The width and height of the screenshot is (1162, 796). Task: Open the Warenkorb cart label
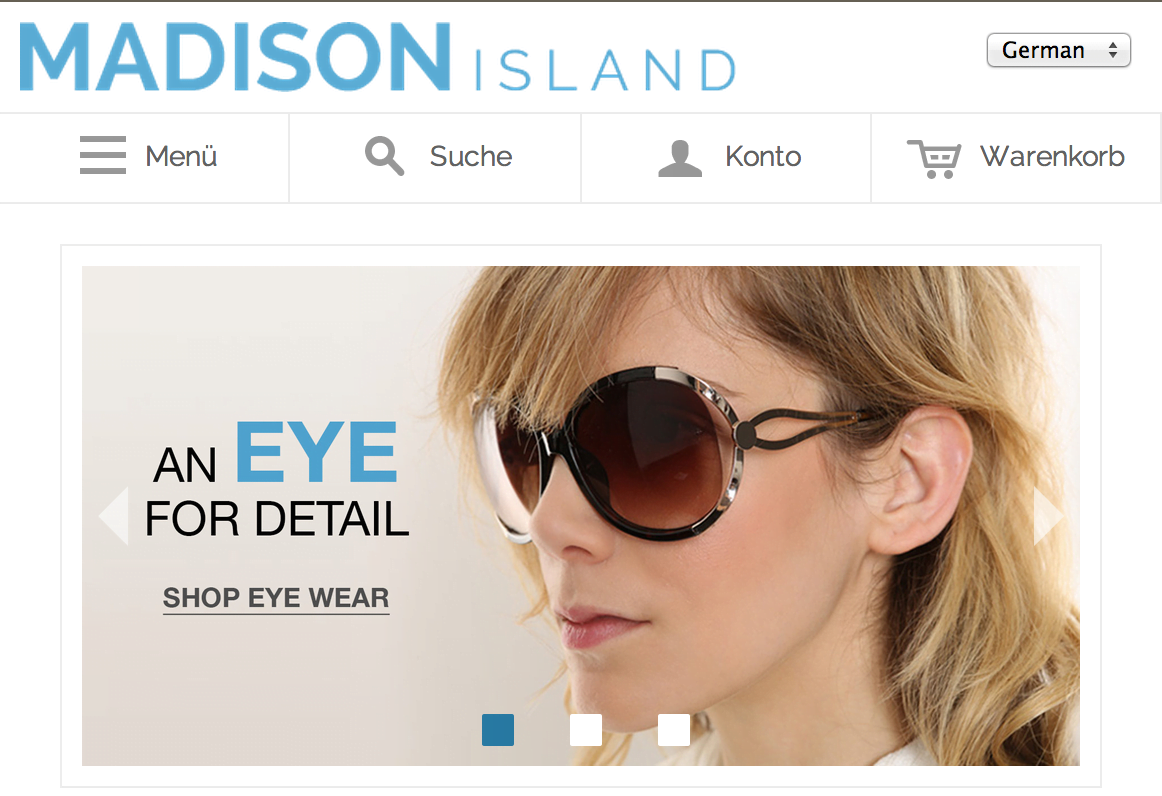1052,156
